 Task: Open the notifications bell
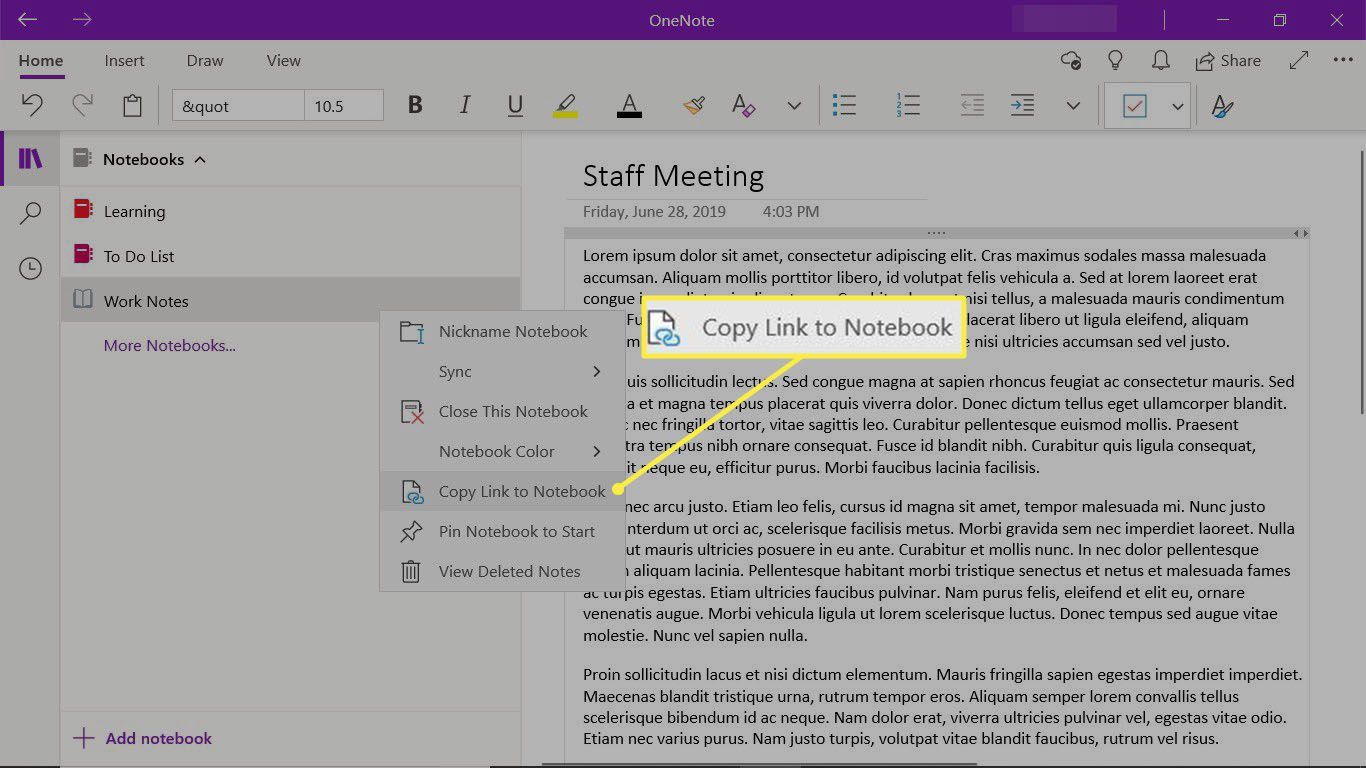(x=1161, y=60)
